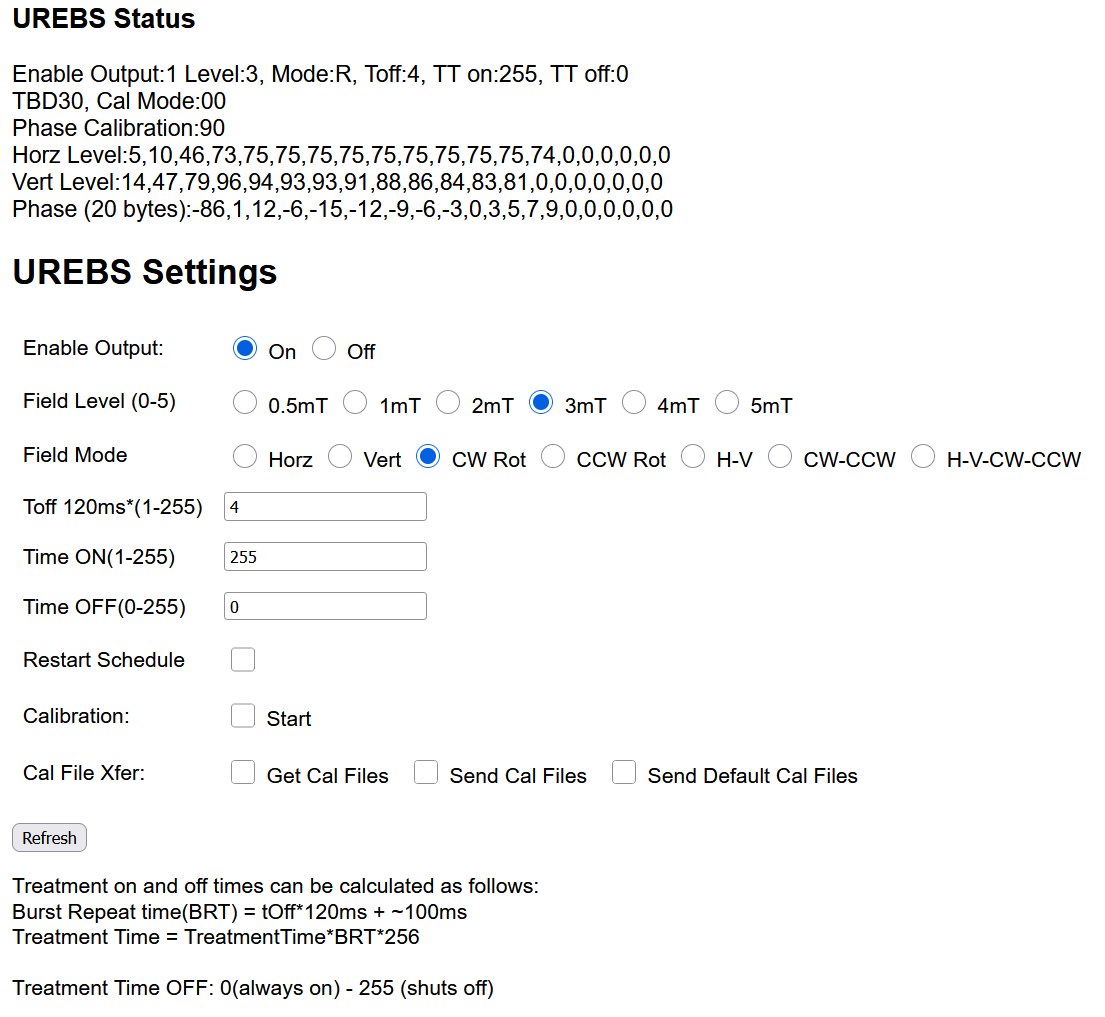Turn Enable Output to Off
This screenshot has height=1017, width=1105.
point(324,349)
